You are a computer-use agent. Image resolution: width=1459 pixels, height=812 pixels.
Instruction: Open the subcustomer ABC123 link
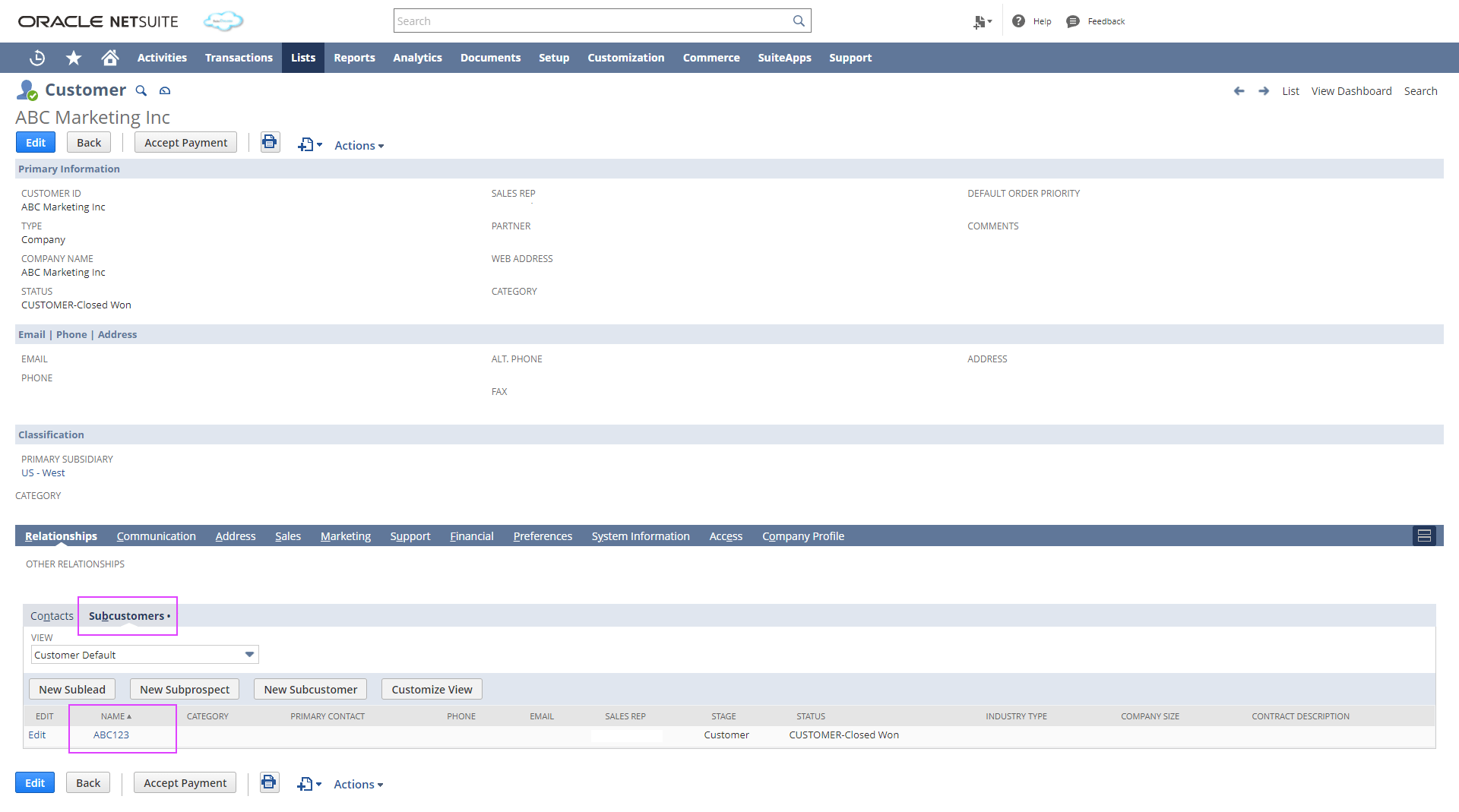(111, 735)
